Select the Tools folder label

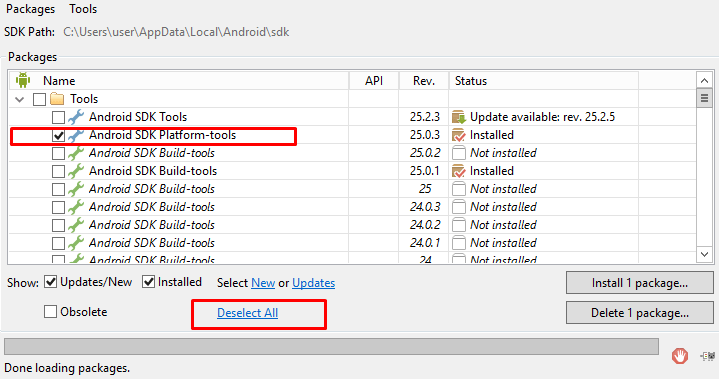[84, 99]
